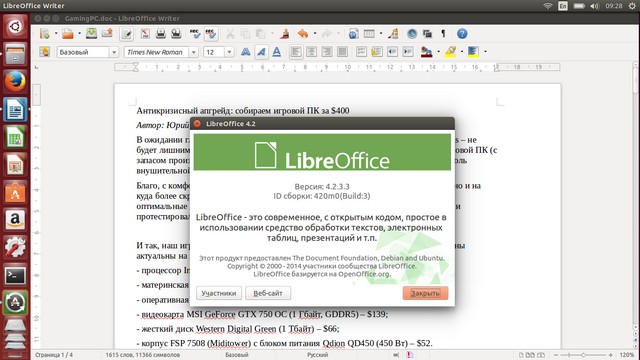
Task: Click Закрыть to close About dialog
Action: pos(425,293)
